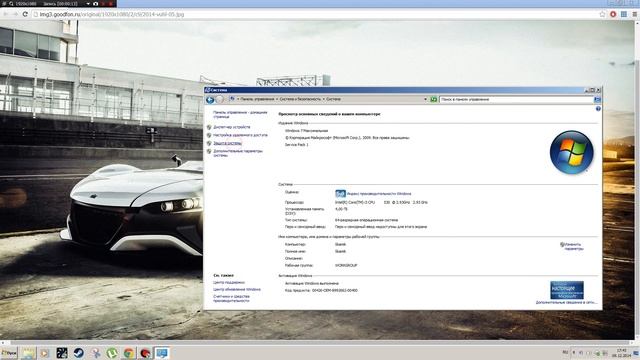Open 'Центр обновления Windows' link

click(x=237, y=289)
